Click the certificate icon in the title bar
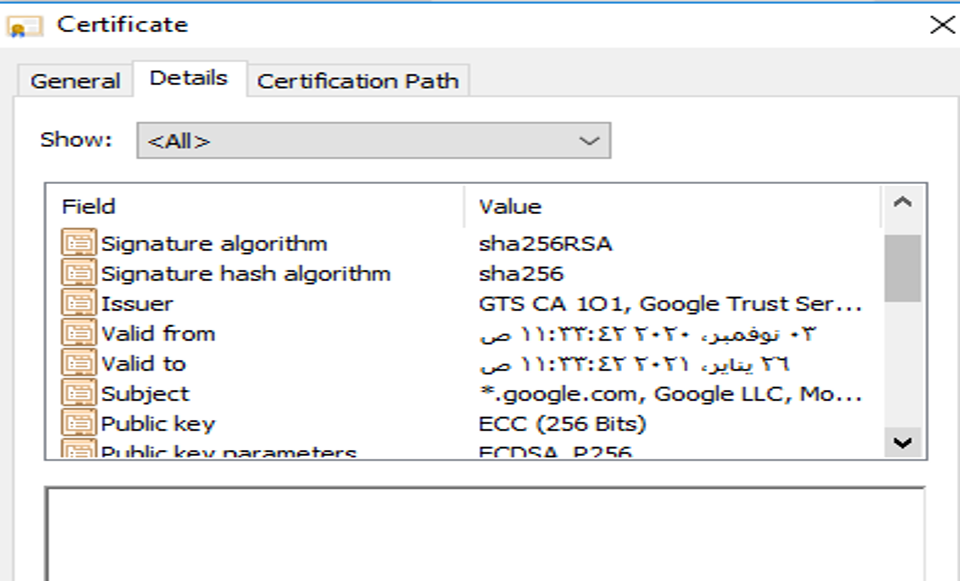Viewport: 960px width, 581px height. click(x=22, y=23)
